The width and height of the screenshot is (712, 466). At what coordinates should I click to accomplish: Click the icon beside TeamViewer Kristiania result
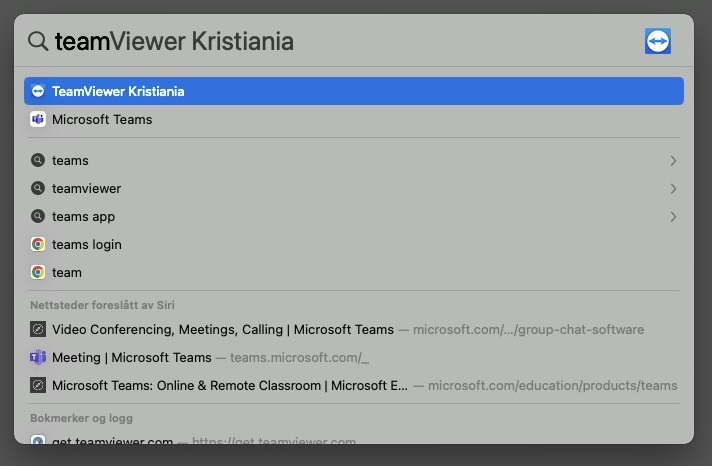click(x=38, y=91)
